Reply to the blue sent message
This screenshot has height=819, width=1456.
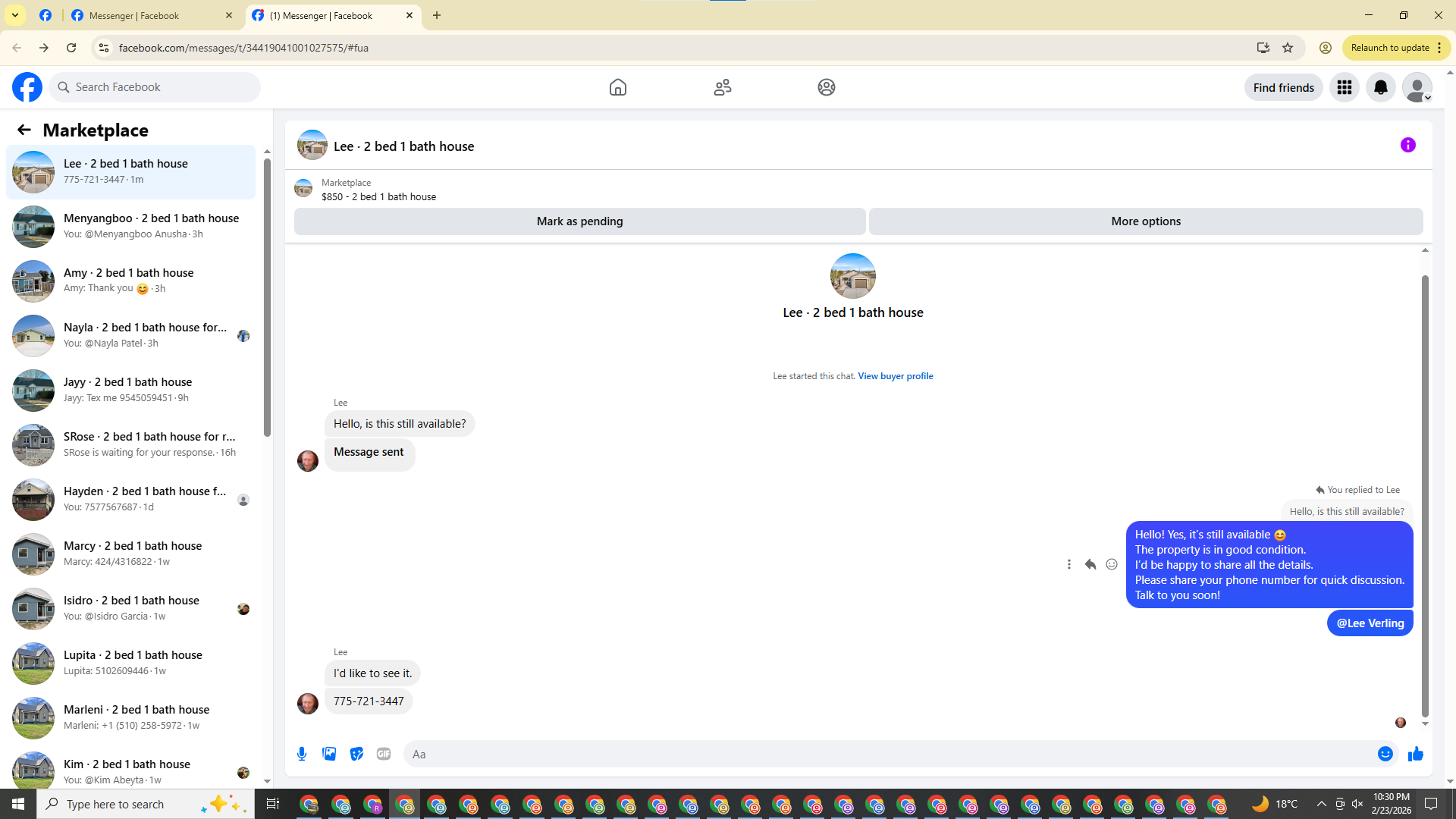coord(1090,564)
